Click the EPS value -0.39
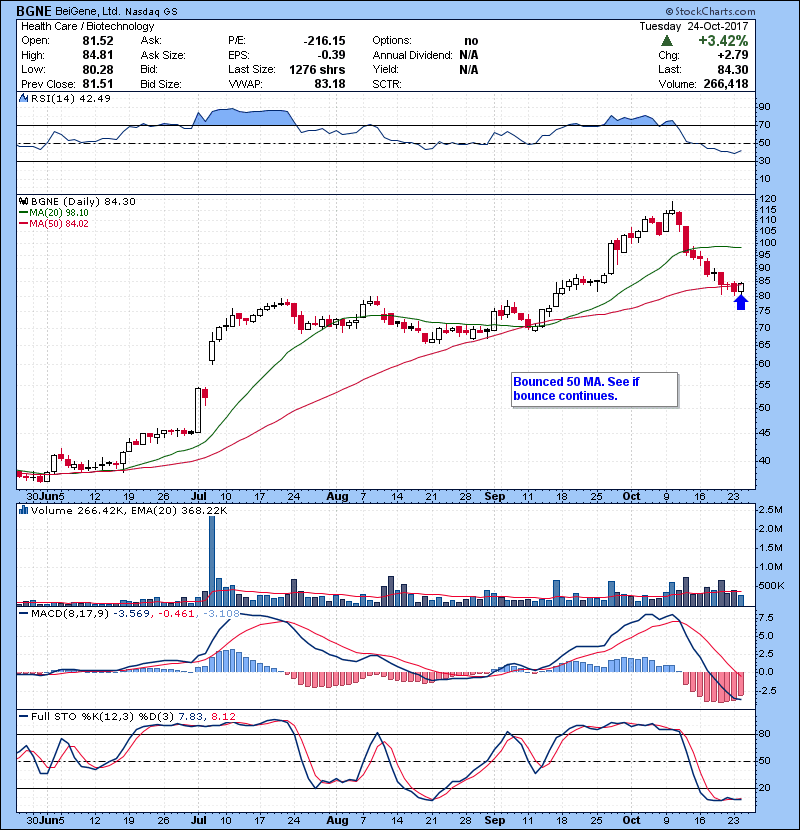This screenshot has width=800, height=830. coord(331,55)
